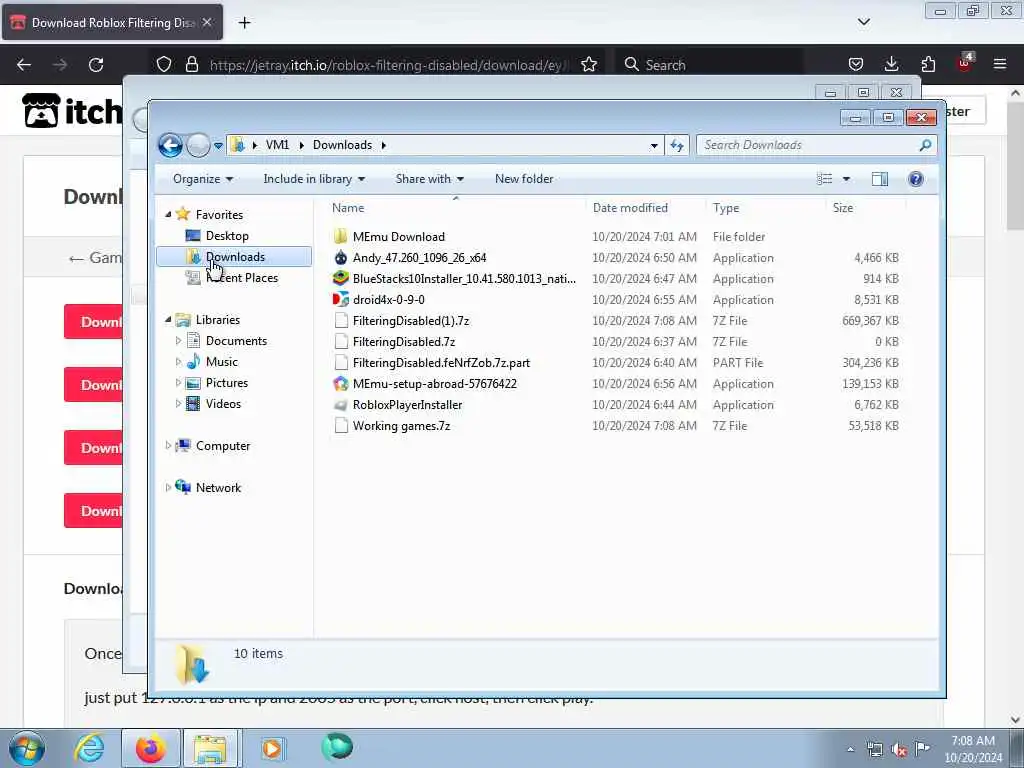This screenshot has height=768, width=1024.
Task: Select the FilteringDisabled.feNrfZob.7z.part file
Action: click(x=441, y=362)
